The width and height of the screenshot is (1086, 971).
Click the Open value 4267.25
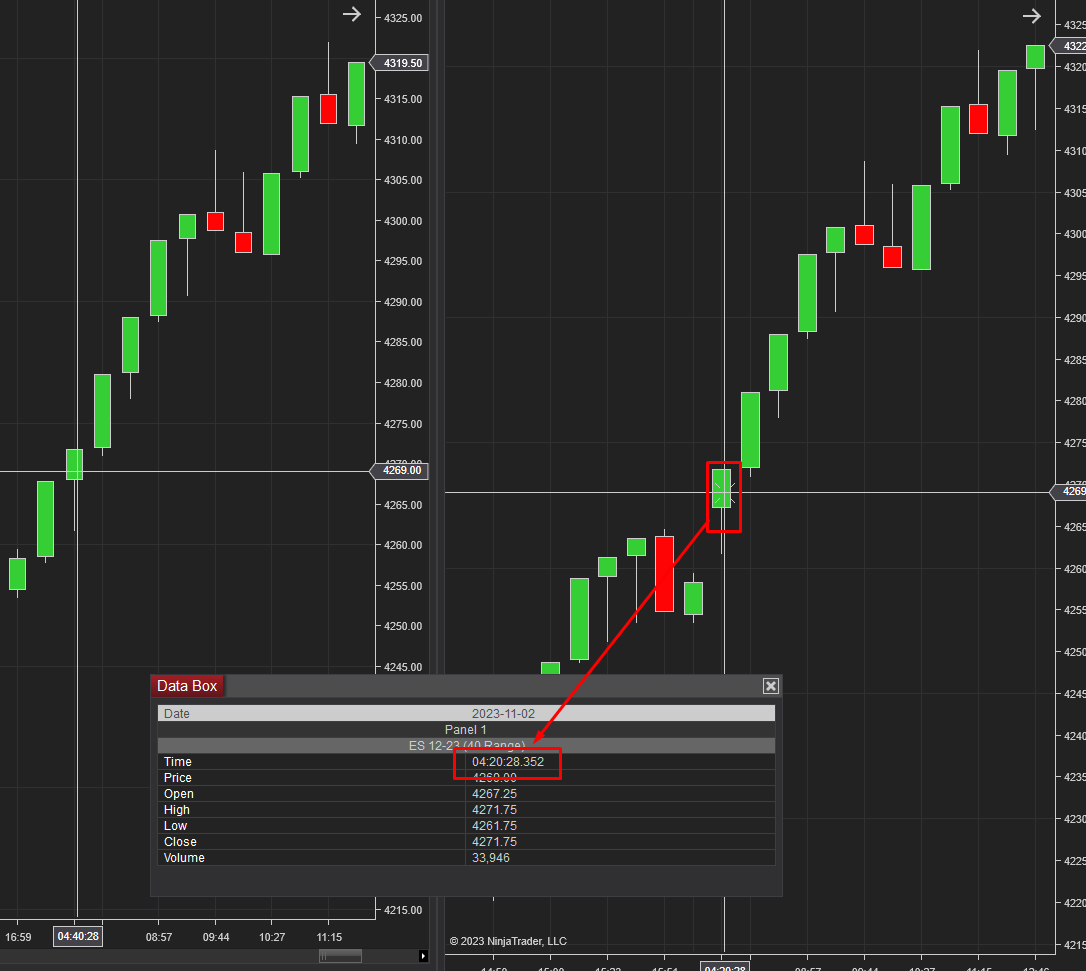[x=494, y=794]
